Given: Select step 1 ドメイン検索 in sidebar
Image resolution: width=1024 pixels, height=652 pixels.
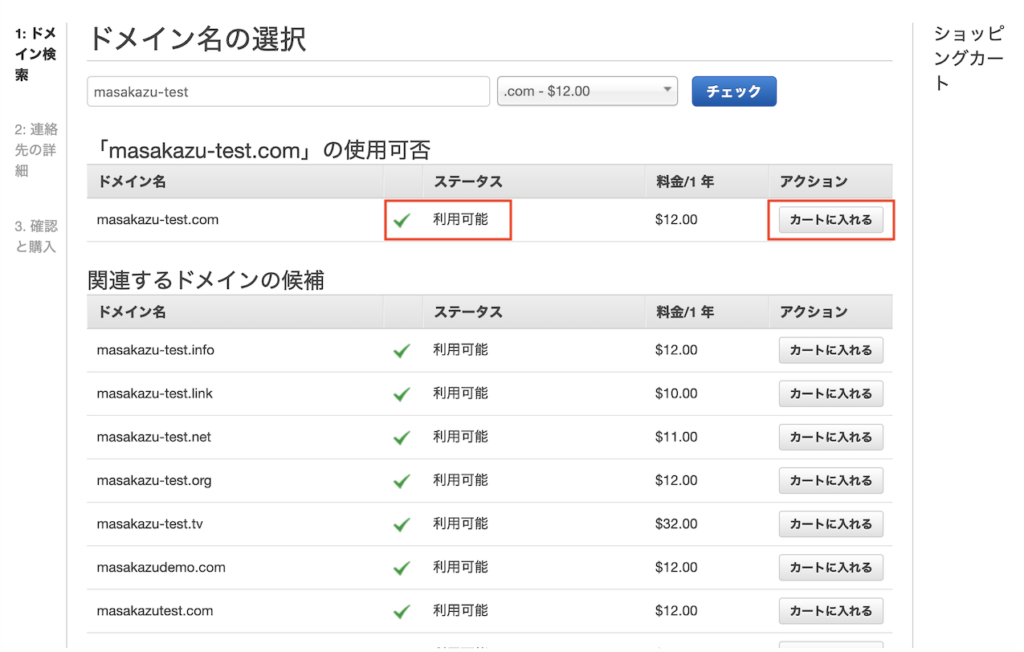Looking at the screenshot, I should point(35,54).
